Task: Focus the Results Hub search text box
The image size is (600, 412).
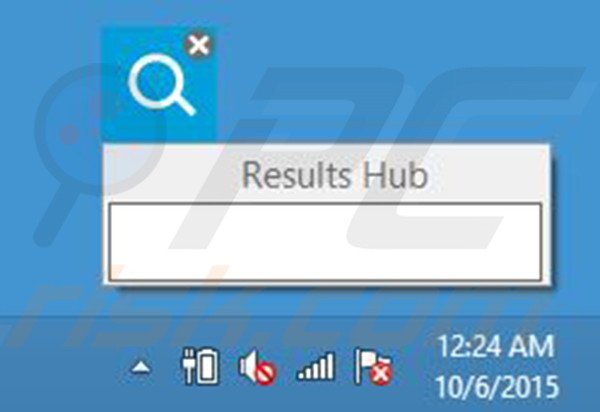Action: pos(325,242)
